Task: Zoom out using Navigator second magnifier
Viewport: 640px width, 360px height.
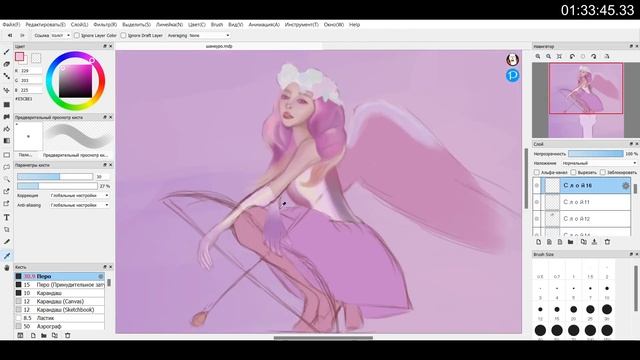Action: click(x=549, y=56)
